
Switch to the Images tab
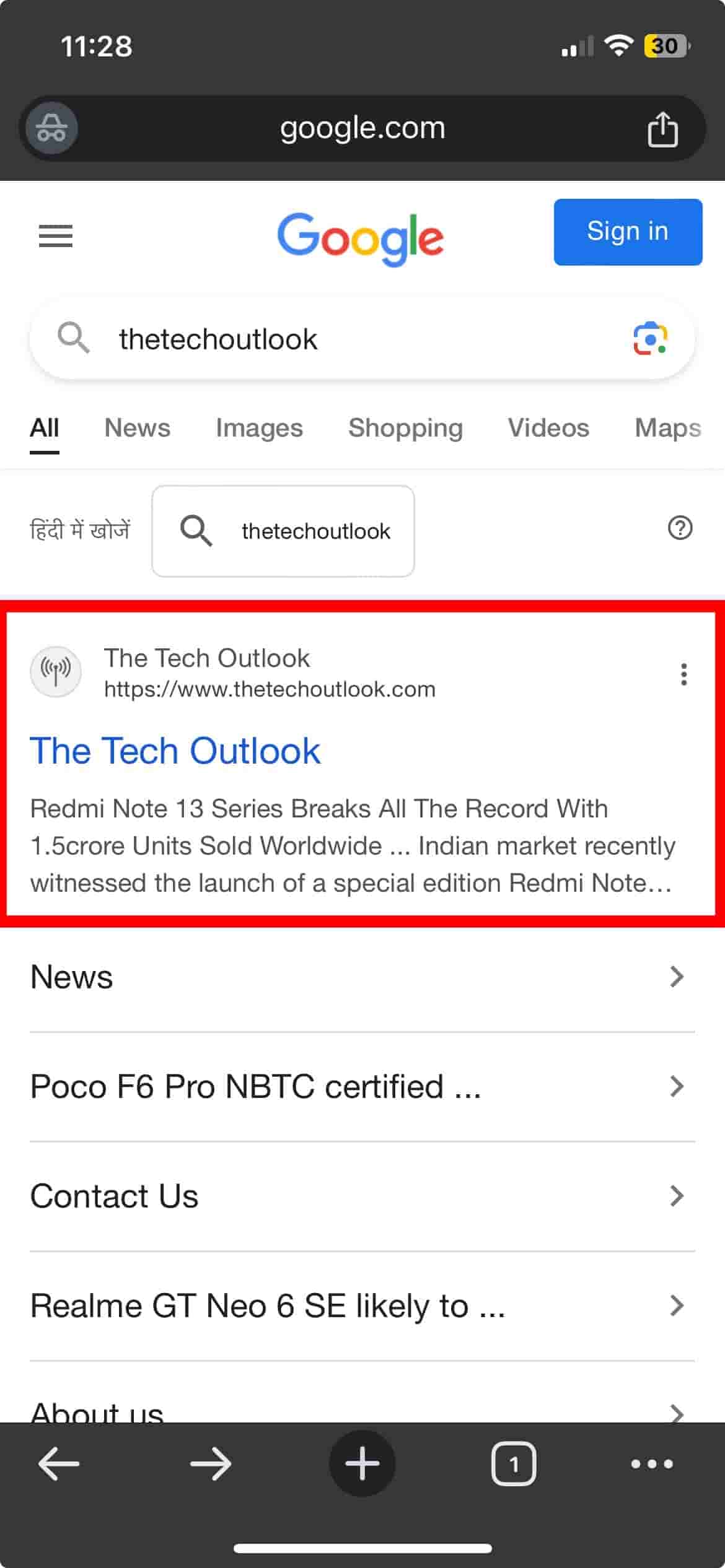tap(259, 428)
